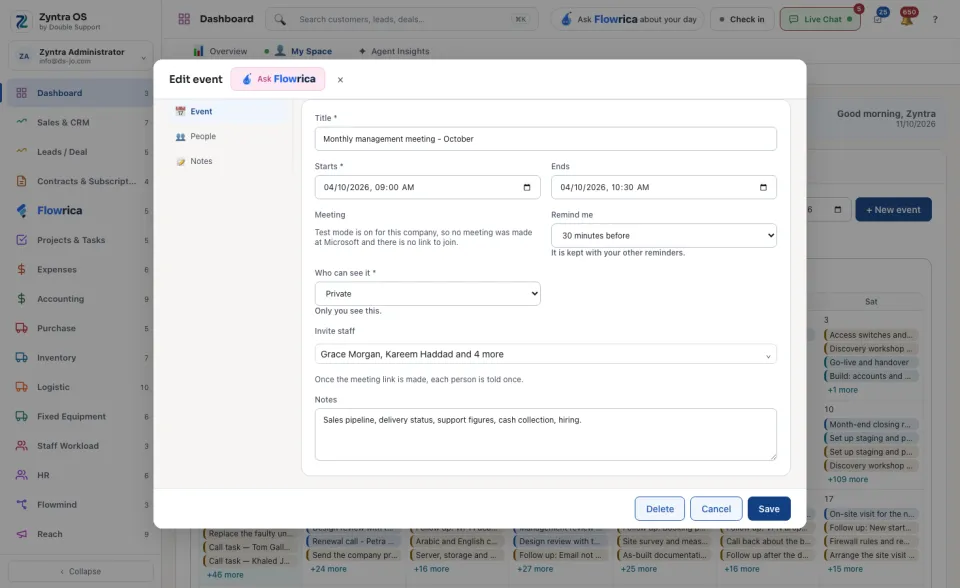Open Sales & CRM sidebar icon
Screen dimensions: 960x588
click(21, 122)
